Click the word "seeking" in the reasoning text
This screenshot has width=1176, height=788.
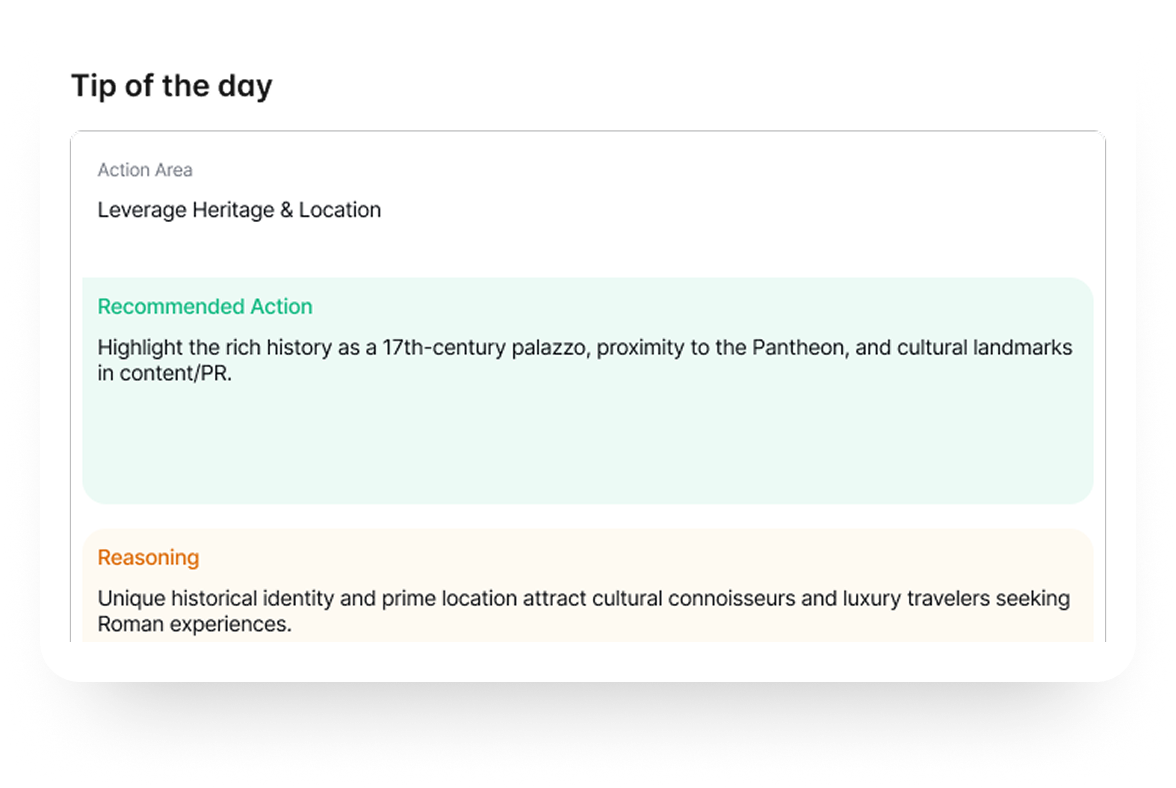pos(1036,599)
